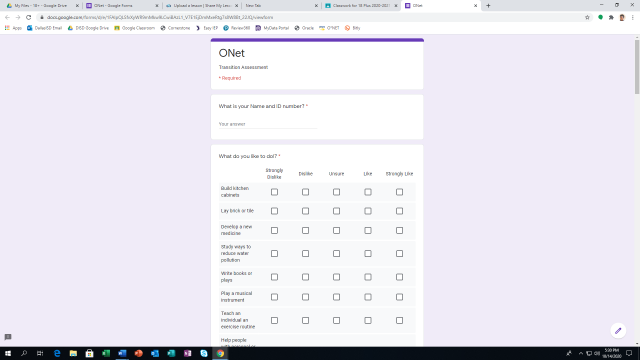Open File Explorer from taskbar
This screenshot has width=640, height=360.
point(73,353)
